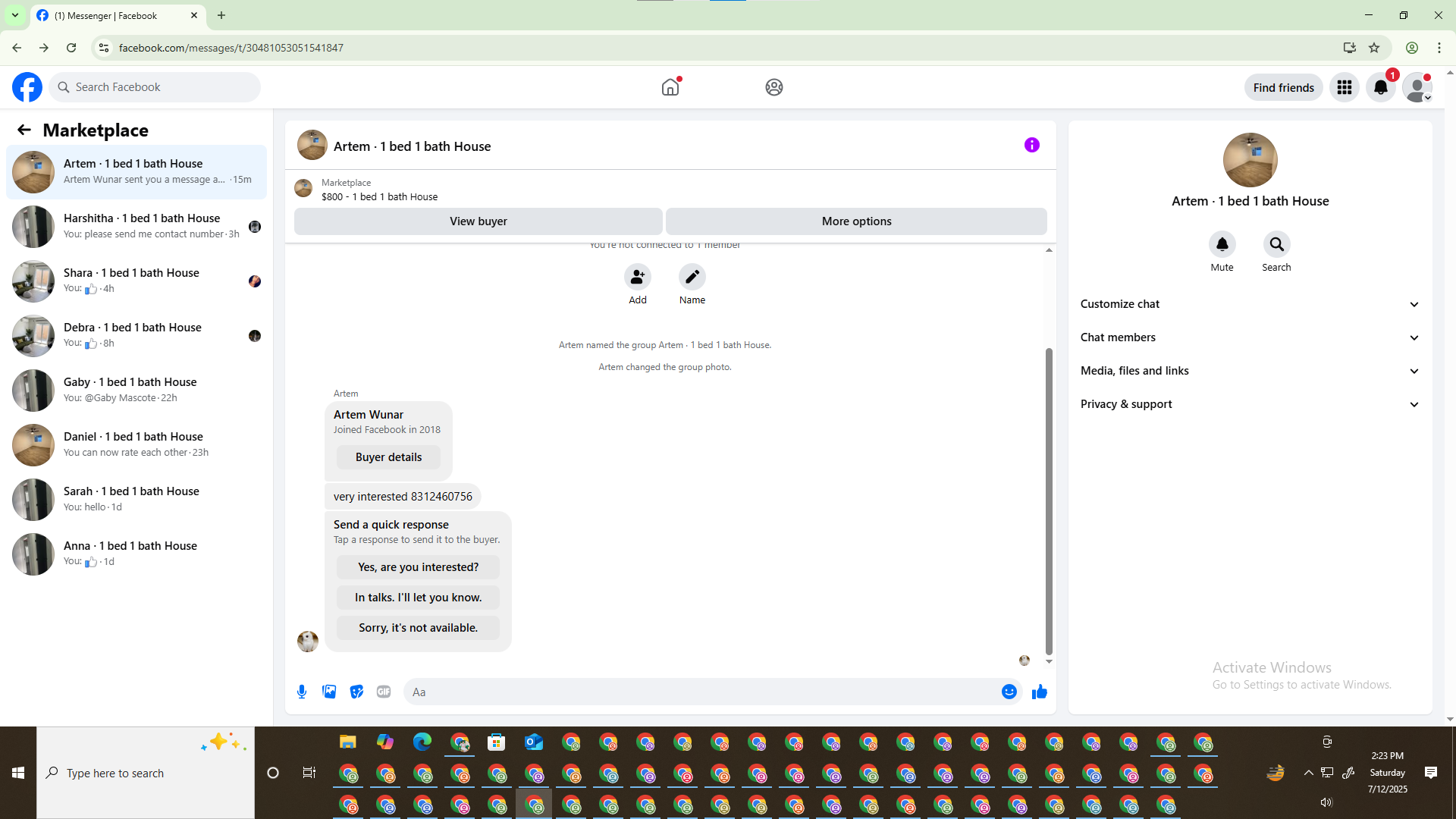Expand the Customize chat section
1456x819 pixels.
point(1249,304)
